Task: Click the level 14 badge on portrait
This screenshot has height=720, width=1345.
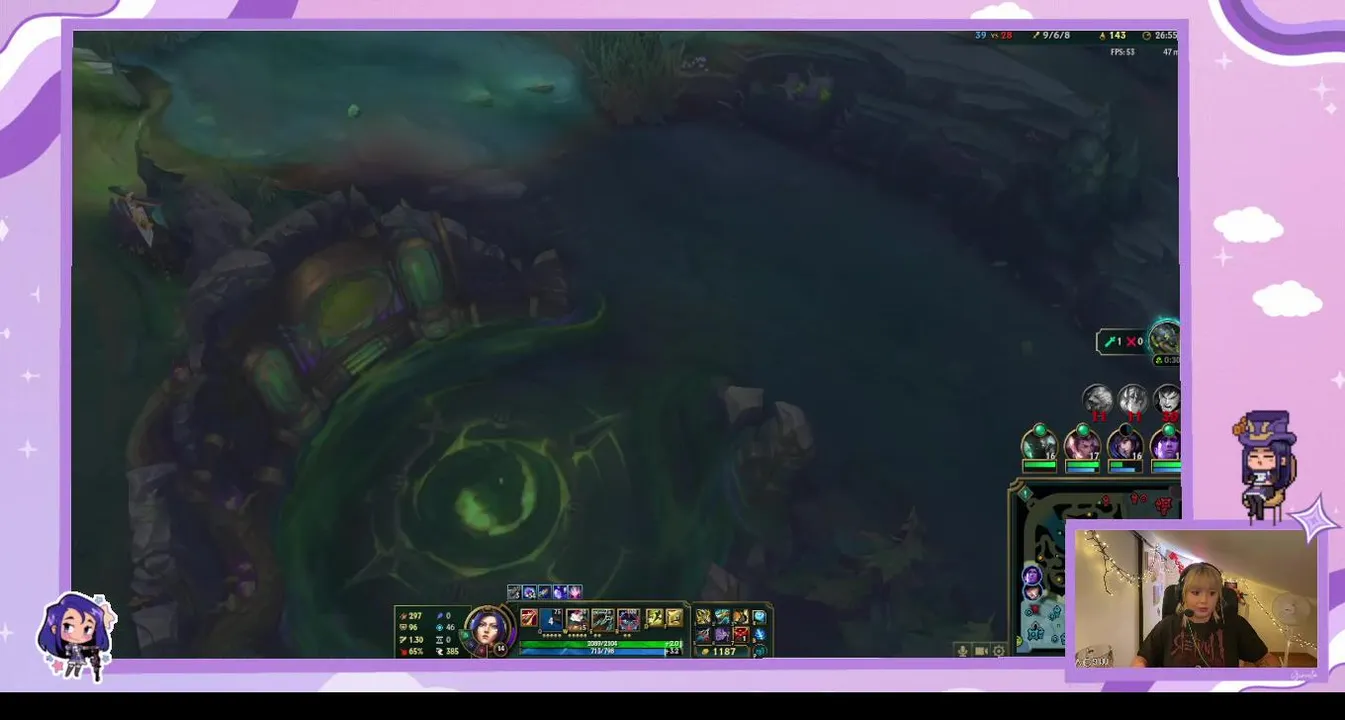Action: (500, 649)
